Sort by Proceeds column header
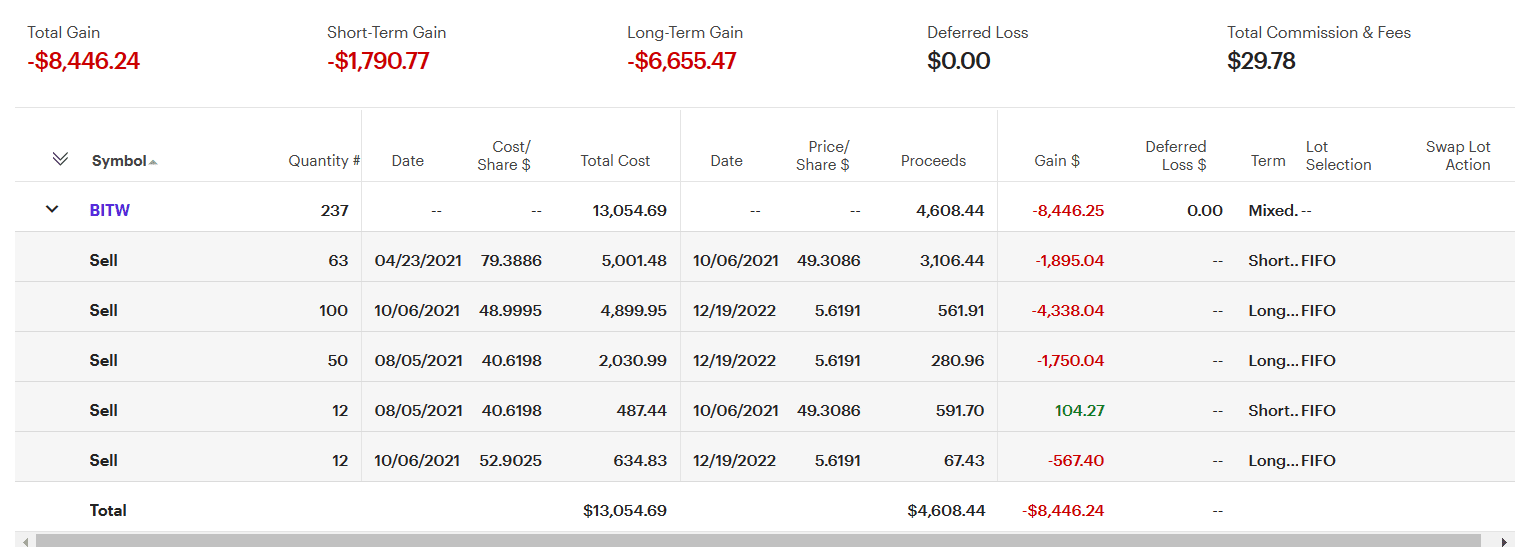 (x=933, y=160)
